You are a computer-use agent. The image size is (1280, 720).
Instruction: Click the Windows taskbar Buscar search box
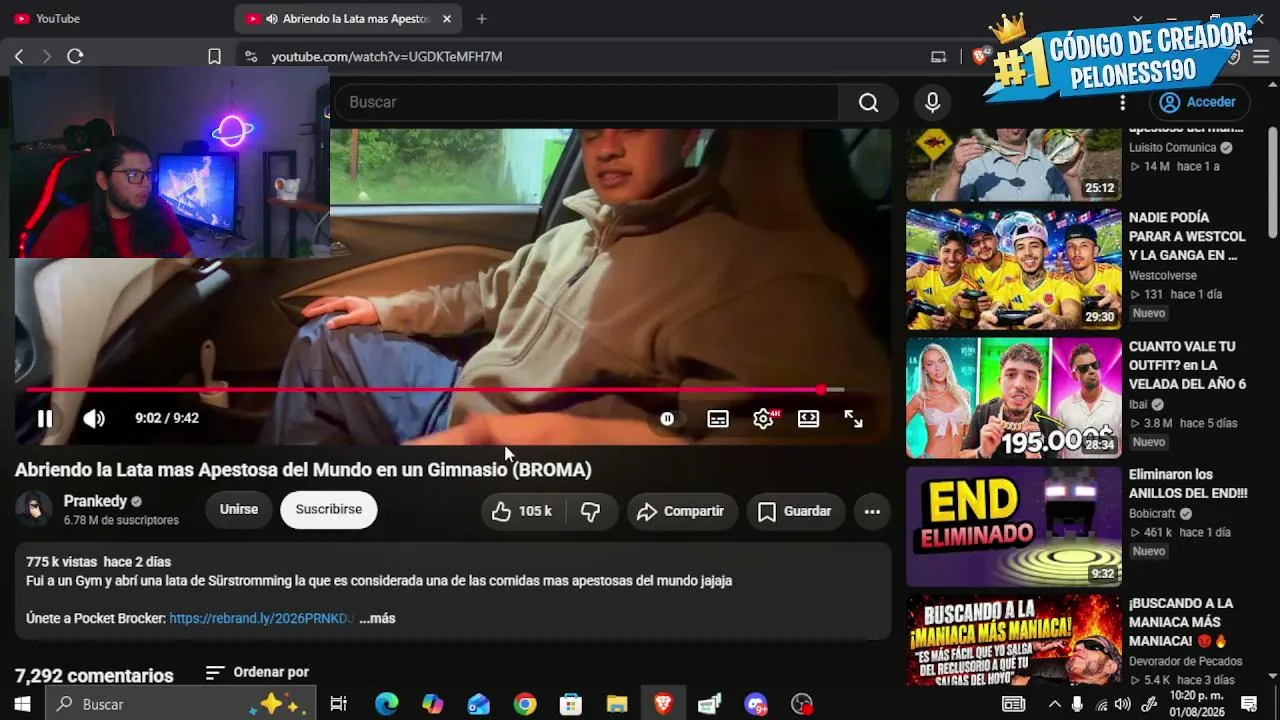(181, 705)
